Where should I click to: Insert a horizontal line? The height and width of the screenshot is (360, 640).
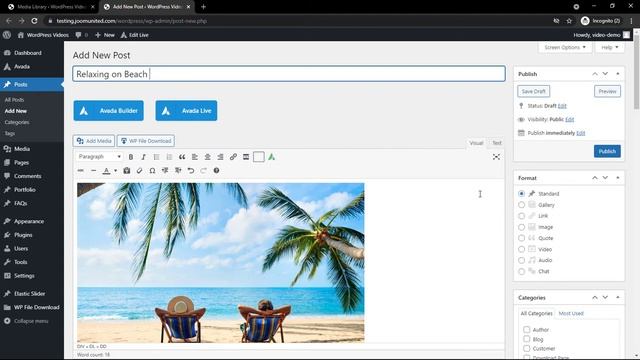[x=93, y=171]
